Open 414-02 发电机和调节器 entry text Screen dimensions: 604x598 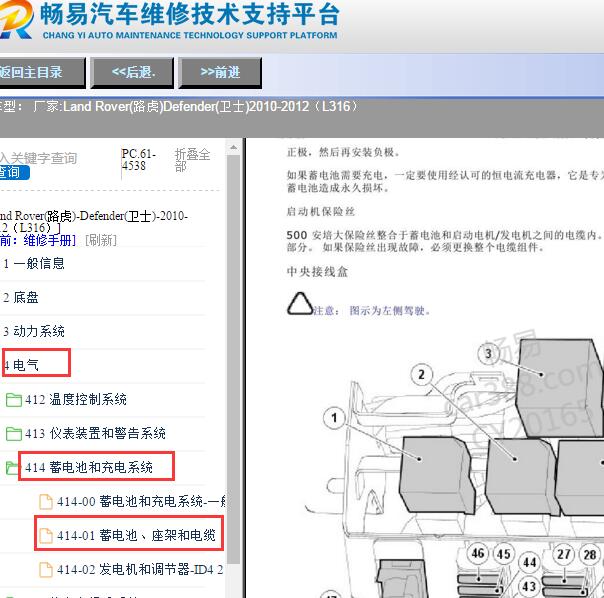coord(140,569)
